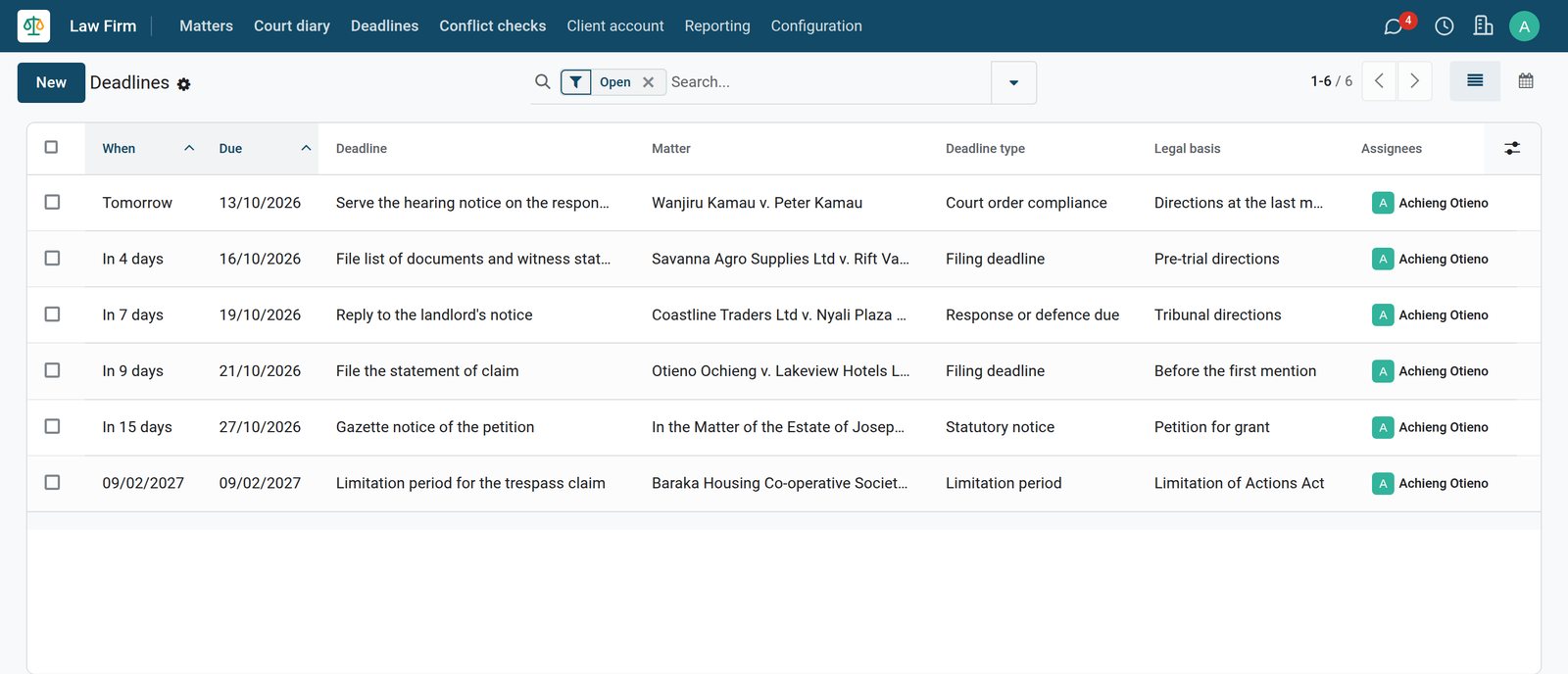Viewport: 1568px width, 674px height.
Task: Switch to list view
Action: click(x=1475, y=81)
